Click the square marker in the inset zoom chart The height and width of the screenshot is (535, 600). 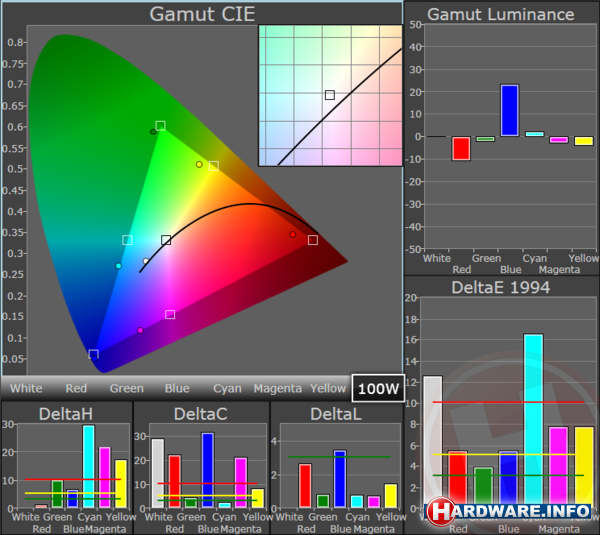pyautogui.click(x=329, y=95)
